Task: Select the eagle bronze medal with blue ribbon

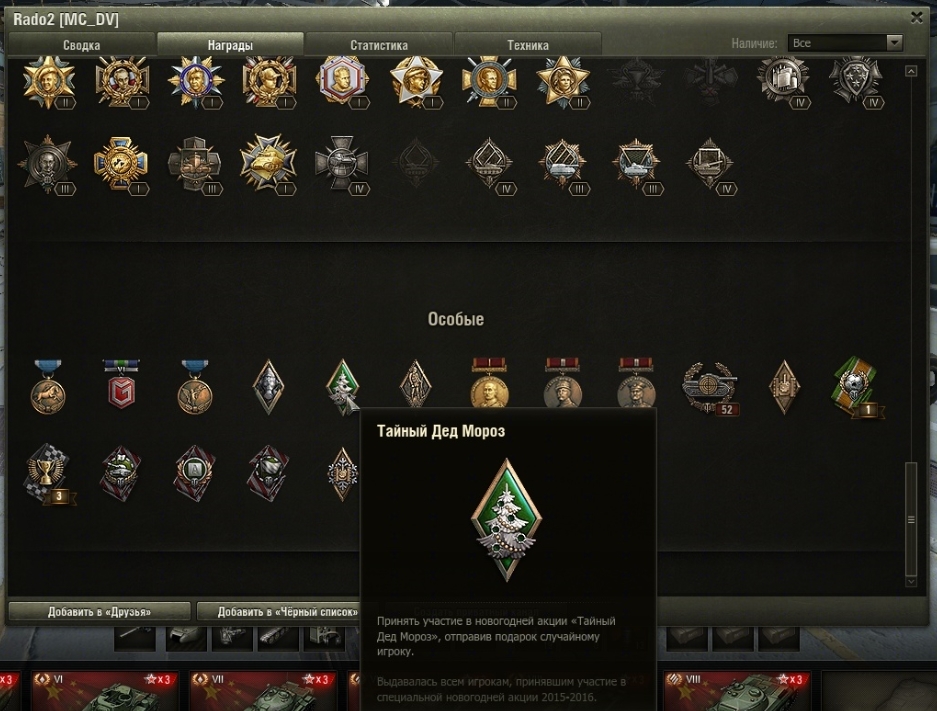Action: pyautogui.click(x=195, y=386)
